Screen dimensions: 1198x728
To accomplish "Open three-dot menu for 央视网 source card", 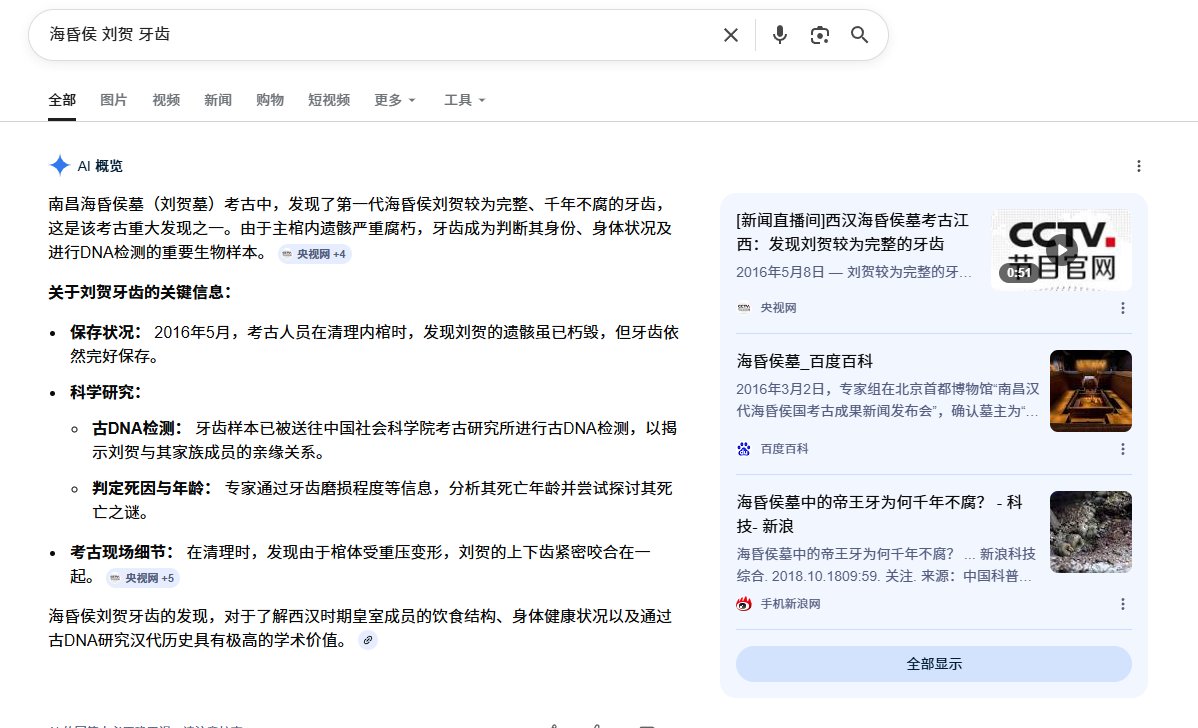I will coord(1122,308).
